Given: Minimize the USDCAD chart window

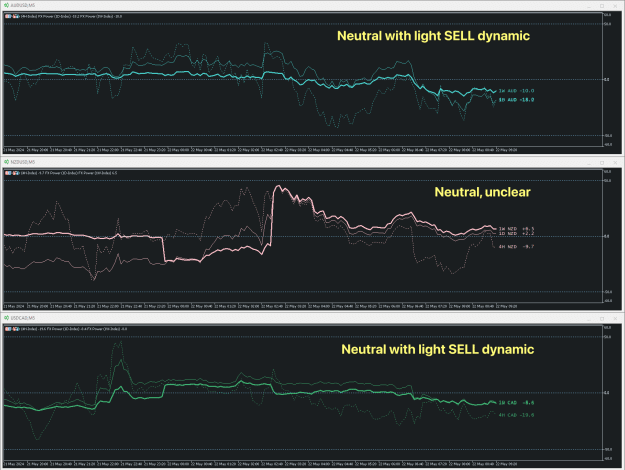Looking at the screenshot, I should point(589,319).
